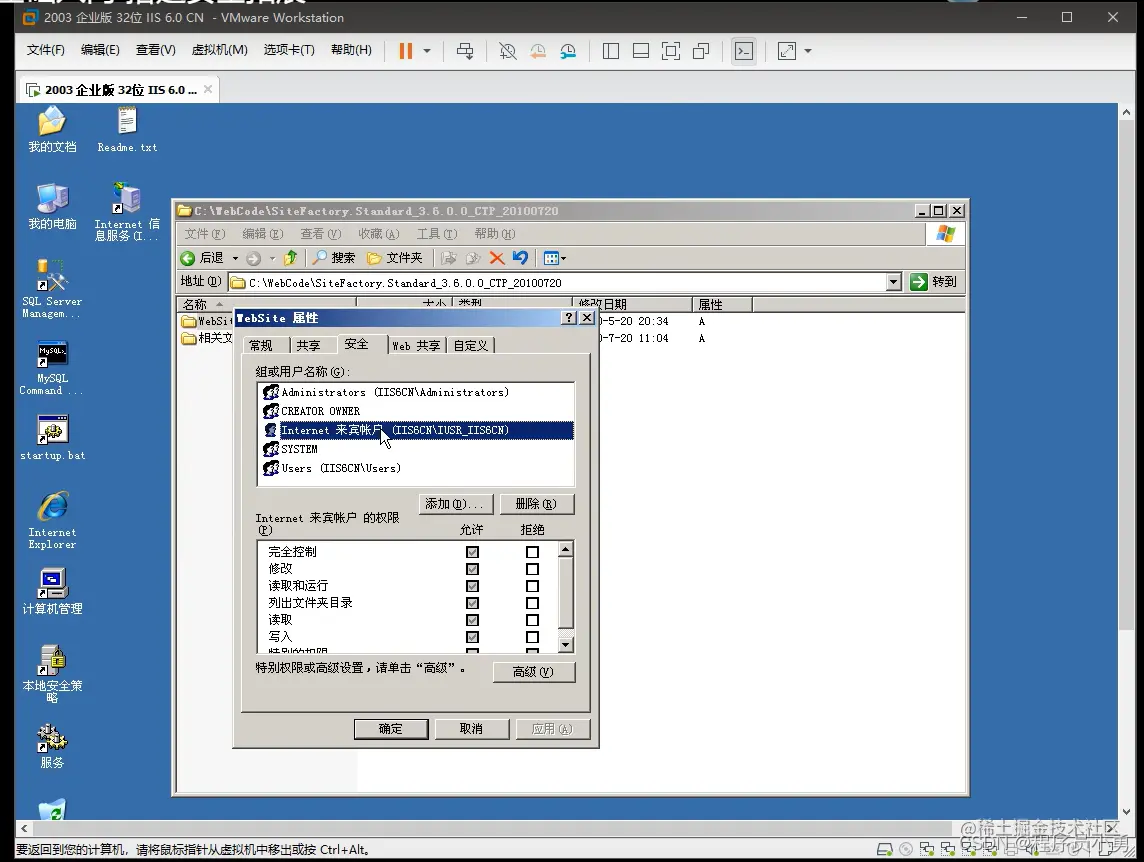
Task: Switch to 自定义 tab
Action: point(471,345)
